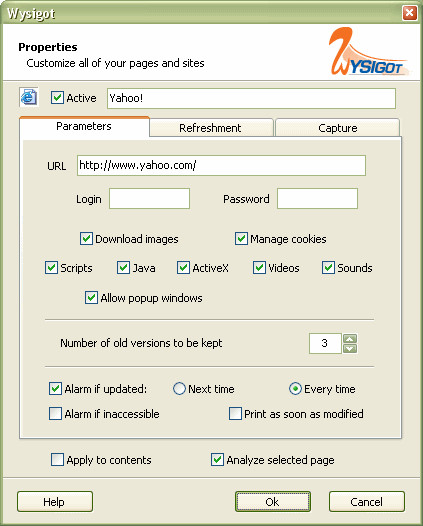The width and height of the screenshot is (423, 526).
Task: Click the page name field containing Yahoo!
Action: click(x=251, y=98)
